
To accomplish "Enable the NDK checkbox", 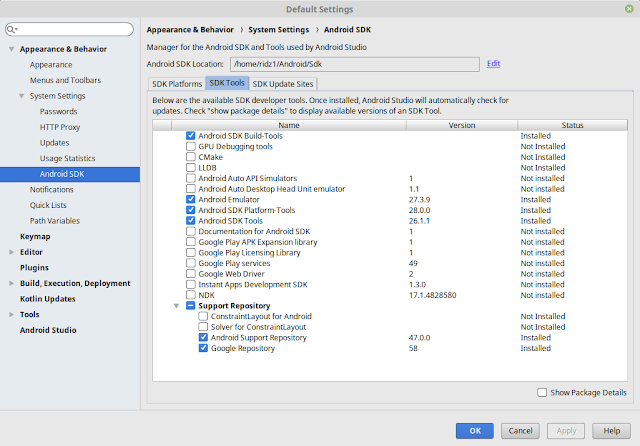I will point(191,295).
